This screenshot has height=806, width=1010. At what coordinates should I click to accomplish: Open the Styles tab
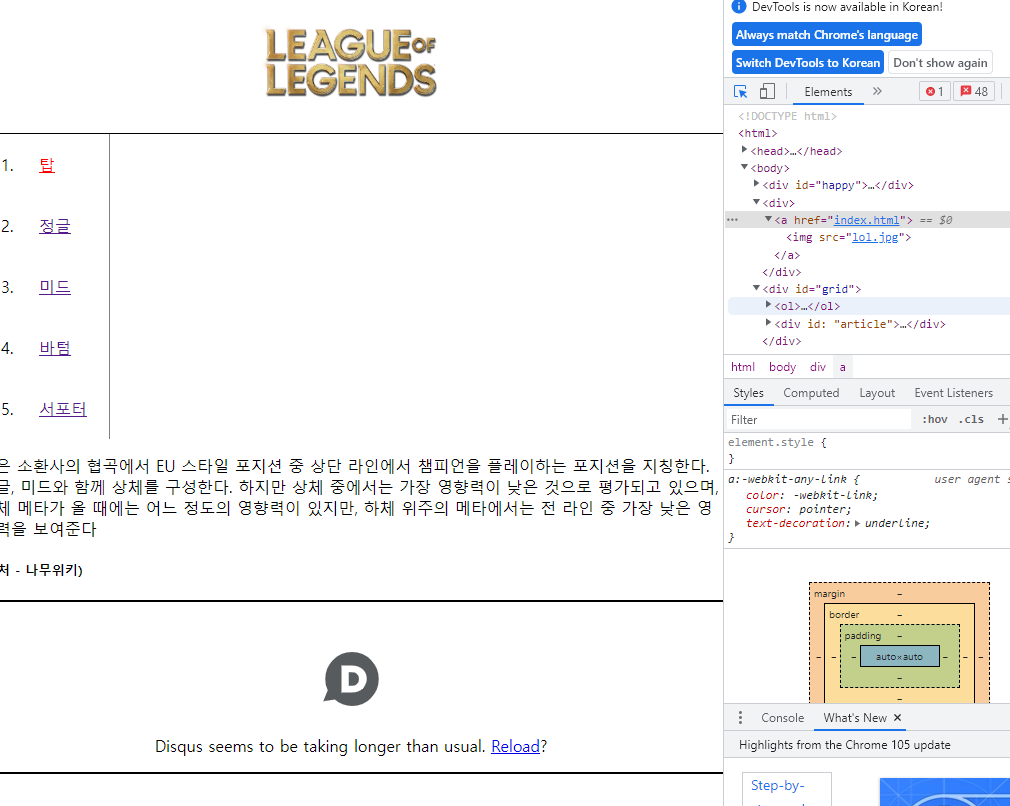[x=748, y=393]
